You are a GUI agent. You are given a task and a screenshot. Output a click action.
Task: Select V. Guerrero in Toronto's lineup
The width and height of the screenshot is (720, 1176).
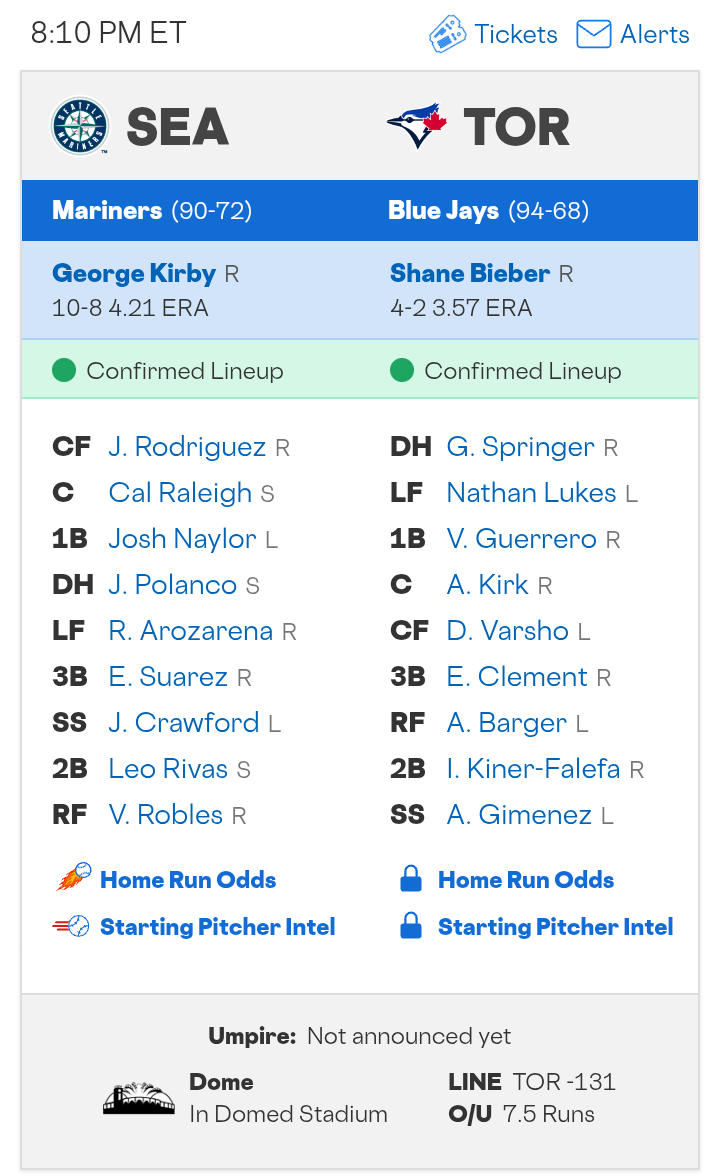click(x=521, y=539)
